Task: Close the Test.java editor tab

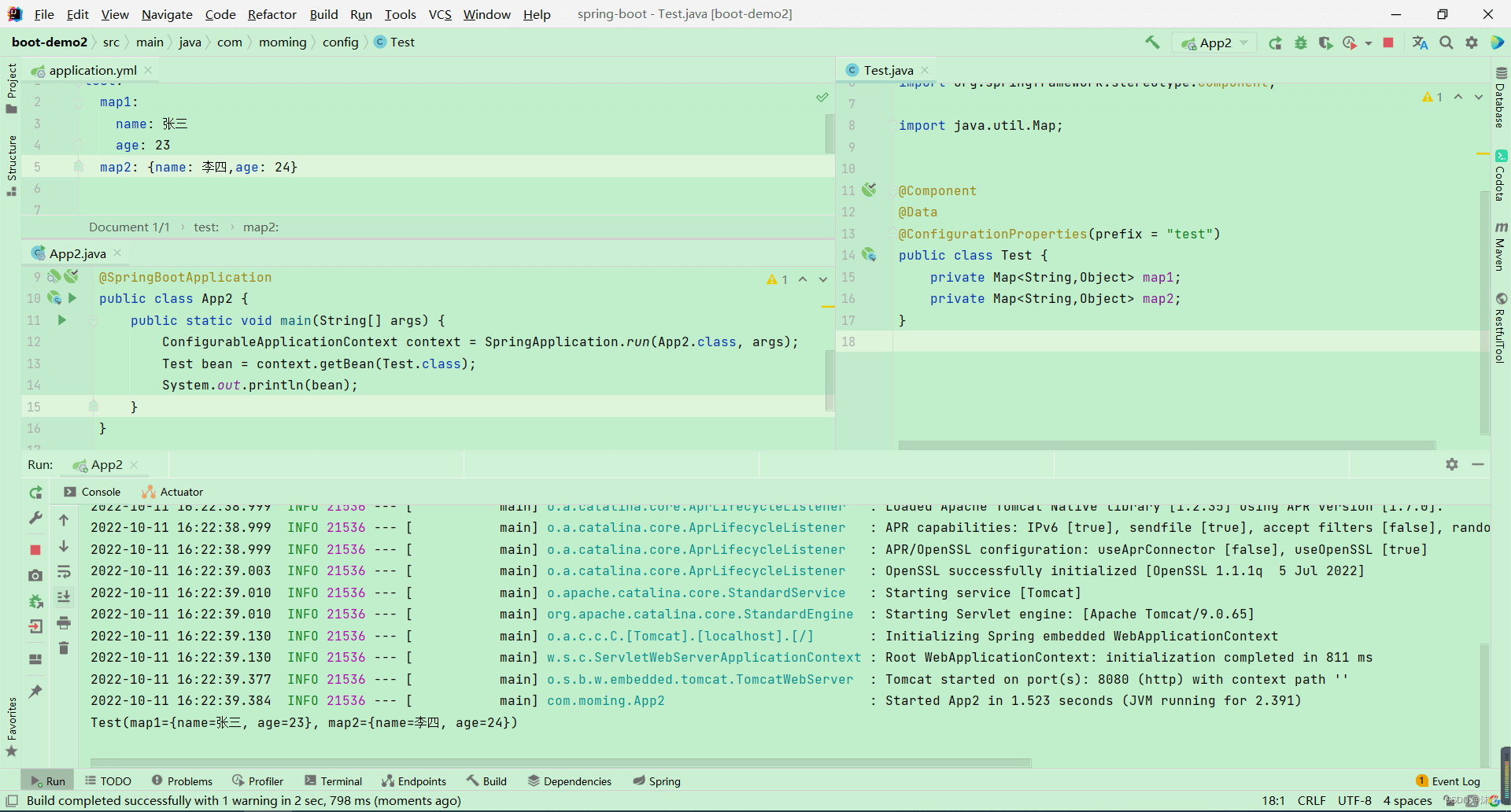Action: (x=925, y=70)
